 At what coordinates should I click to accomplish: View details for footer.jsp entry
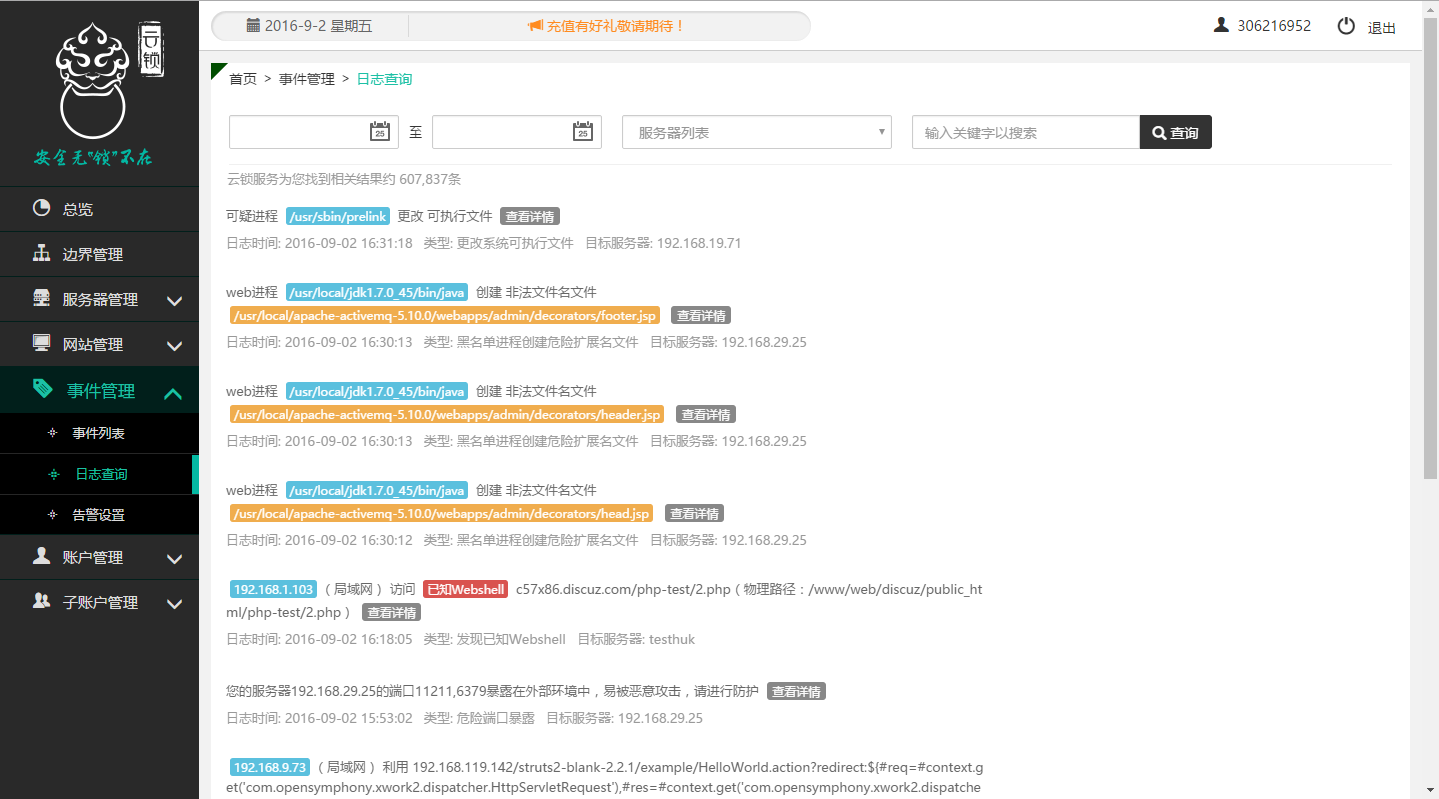pyautogui.click(x=701, y=315)
